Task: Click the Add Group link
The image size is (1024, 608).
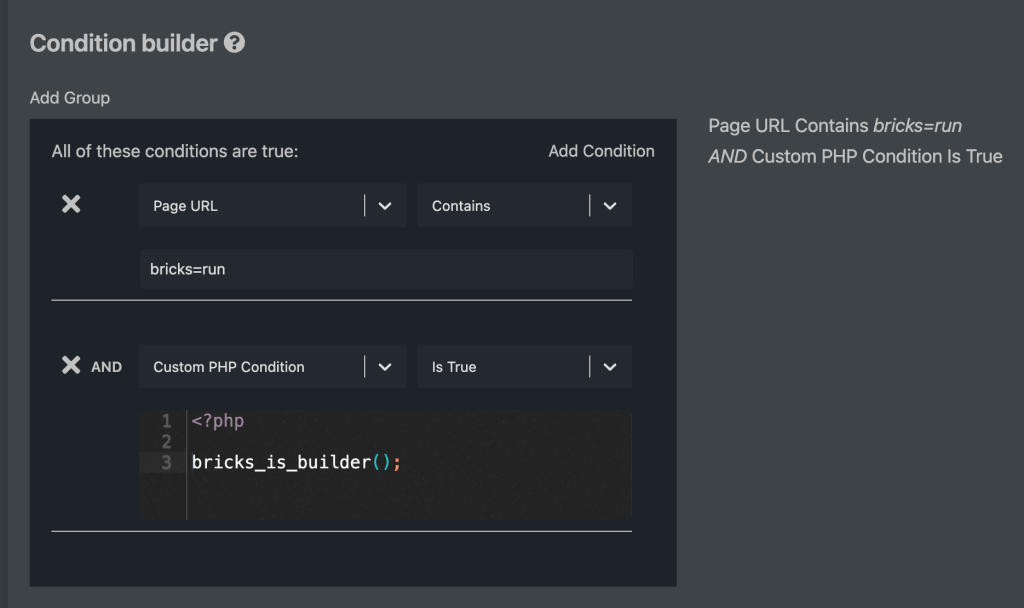Action: coord(70,98)
